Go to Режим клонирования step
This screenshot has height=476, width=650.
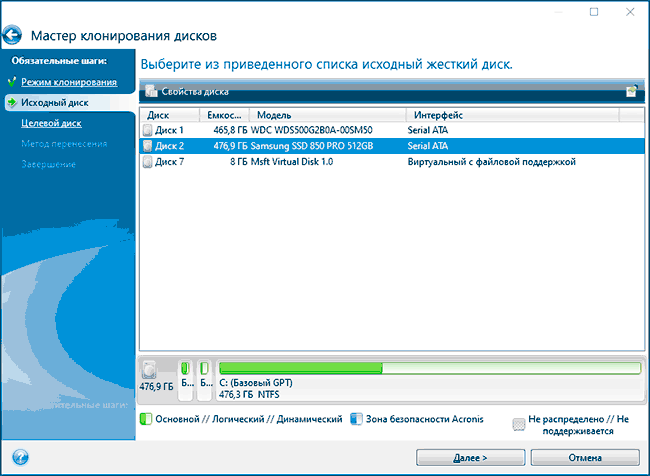tap(69, 81)
